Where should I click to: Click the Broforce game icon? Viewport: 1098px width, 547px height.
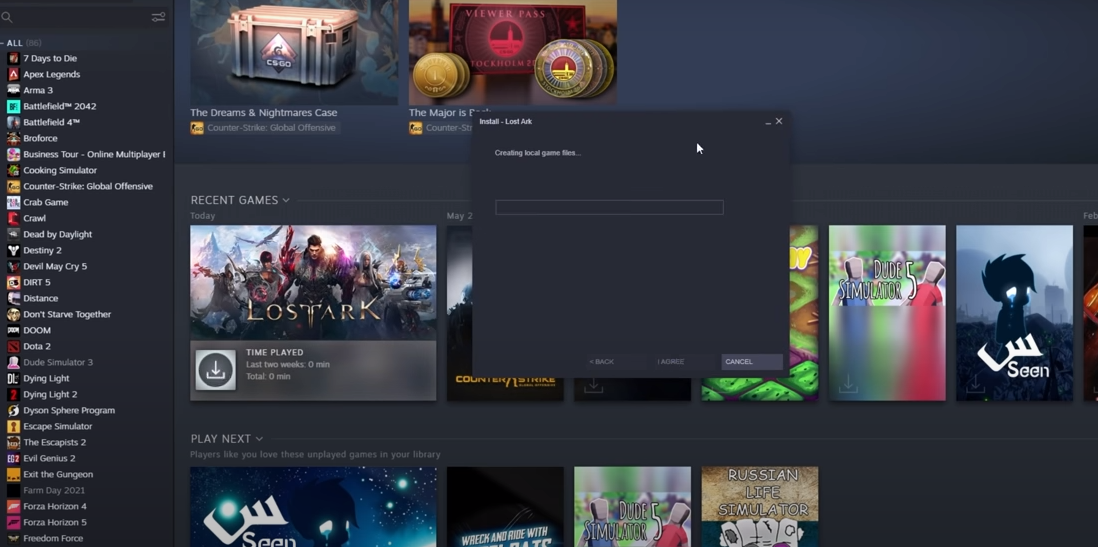[x=13, y=138]
